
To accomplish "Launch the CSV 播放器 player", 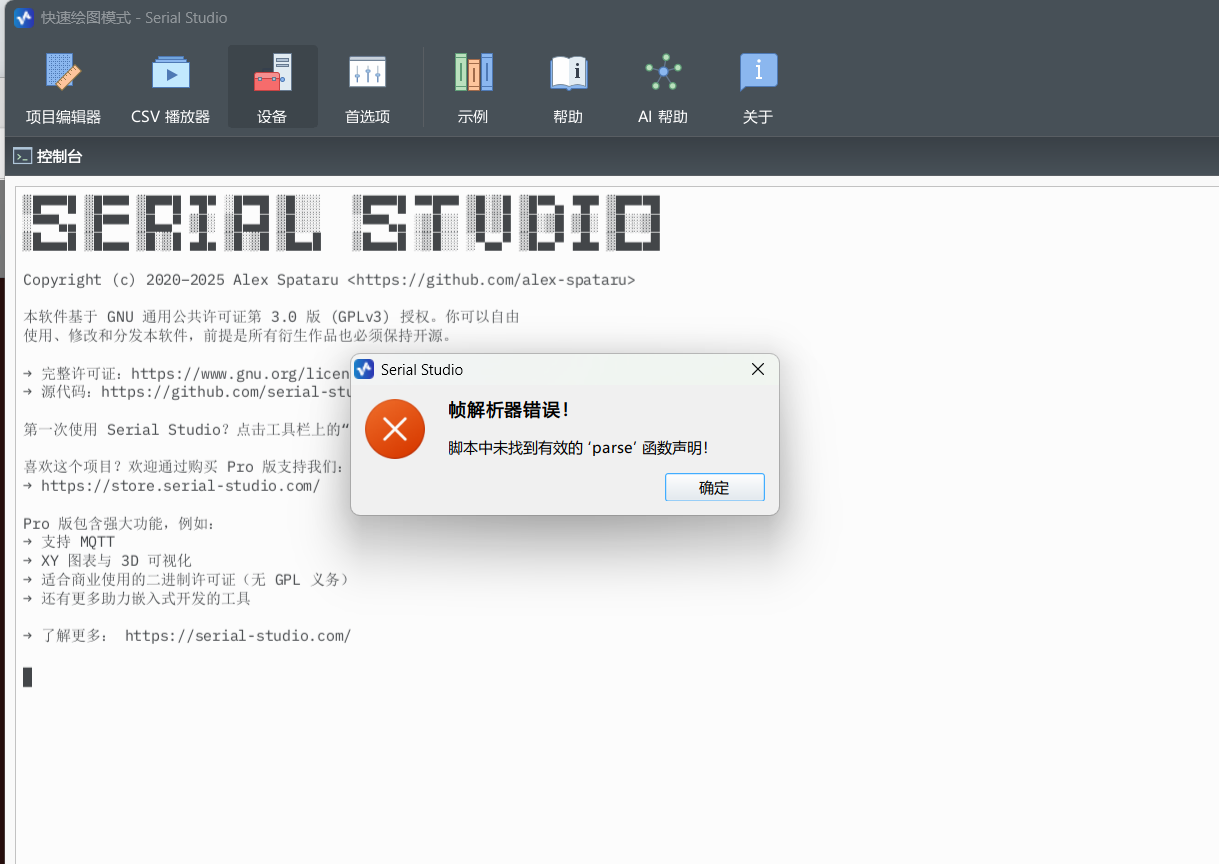I will coord(170,88).
